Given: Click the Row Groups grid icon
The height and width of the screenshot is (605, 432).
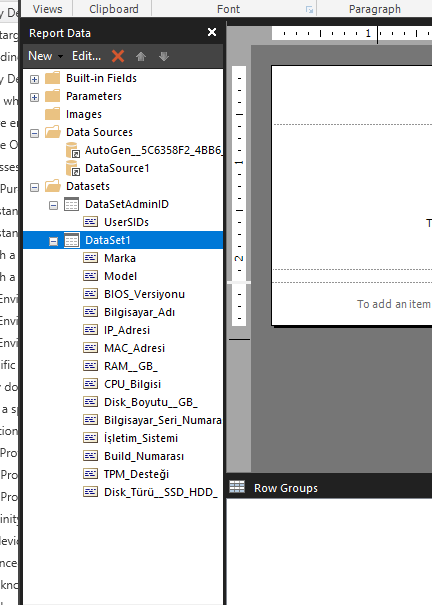Looking at the screenshot, I should 237,487.
